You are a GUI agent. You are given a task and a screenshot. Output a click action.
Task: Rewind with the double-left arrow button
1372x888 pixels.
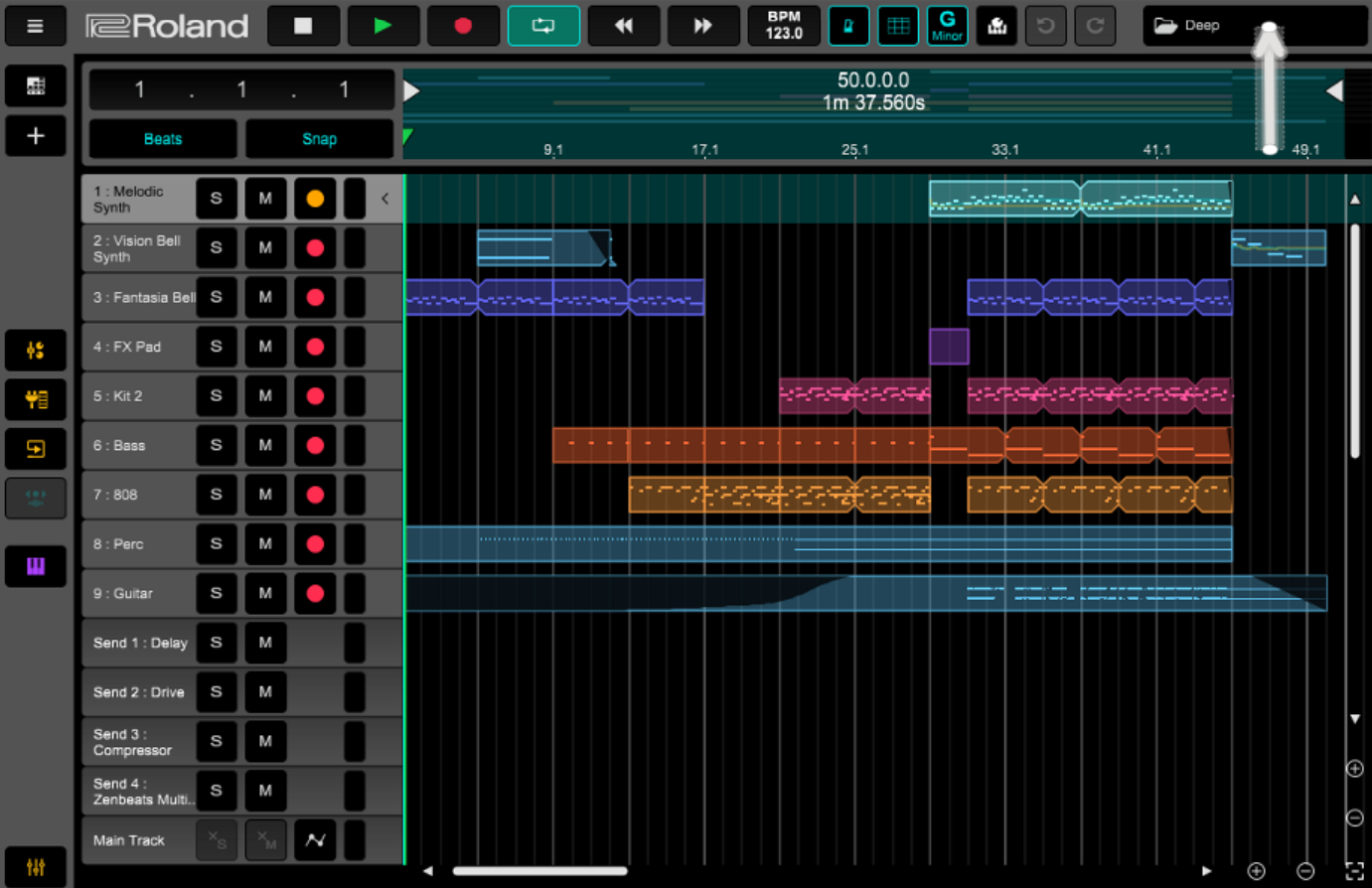(x=624, y=26)
